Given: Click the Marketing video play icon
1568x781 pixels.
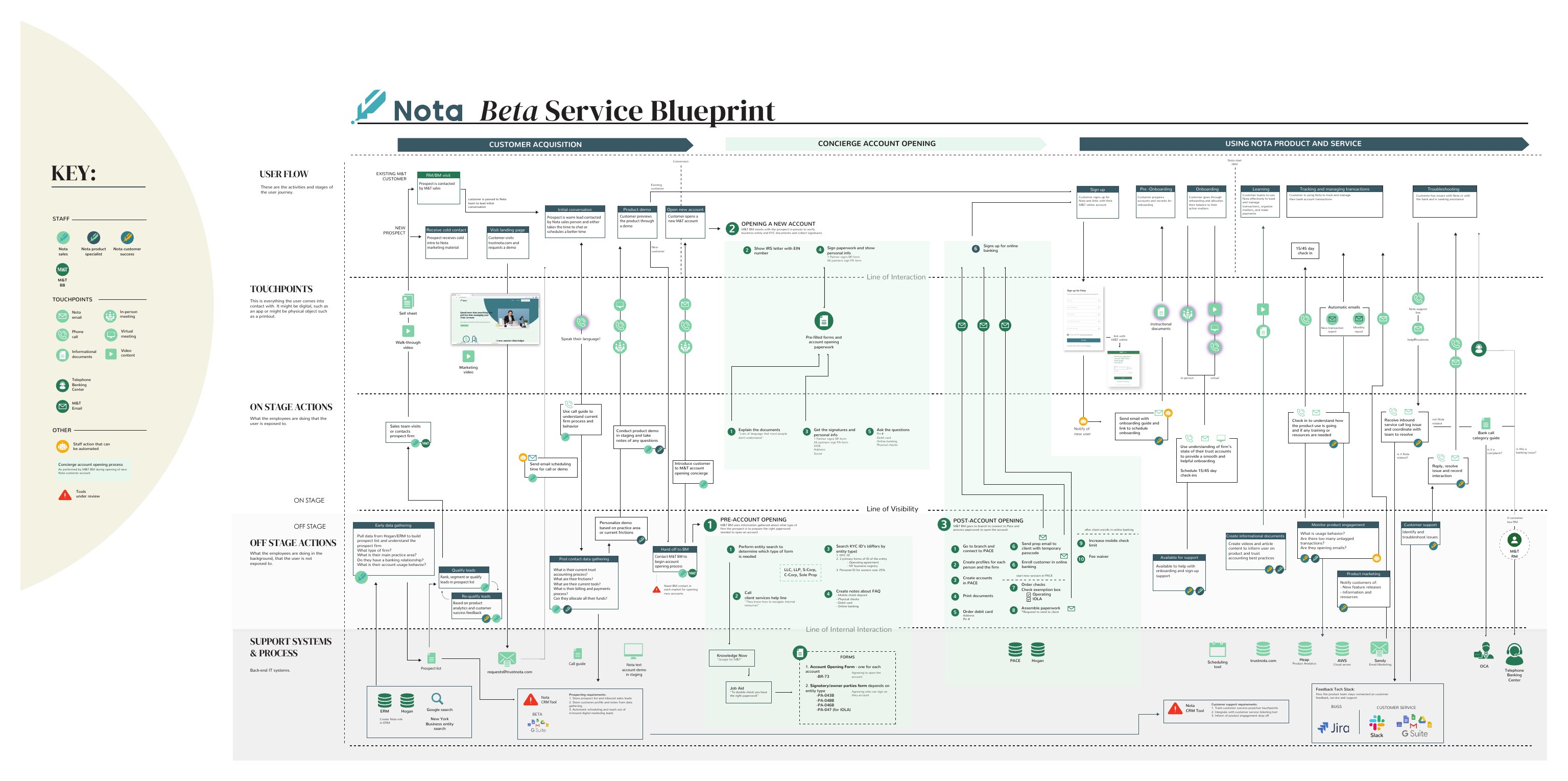Looking at the screenshot, I should [468, 356].
